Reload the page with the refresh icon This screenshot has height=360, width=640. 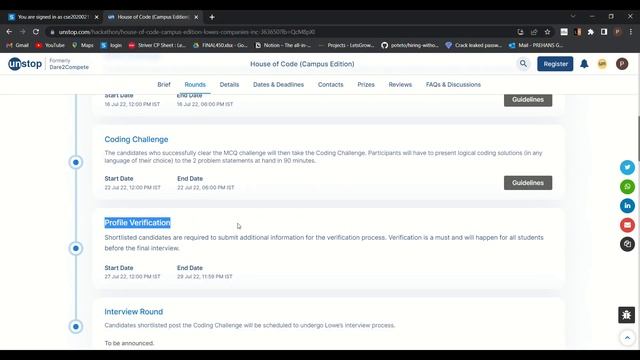(36, 32)
